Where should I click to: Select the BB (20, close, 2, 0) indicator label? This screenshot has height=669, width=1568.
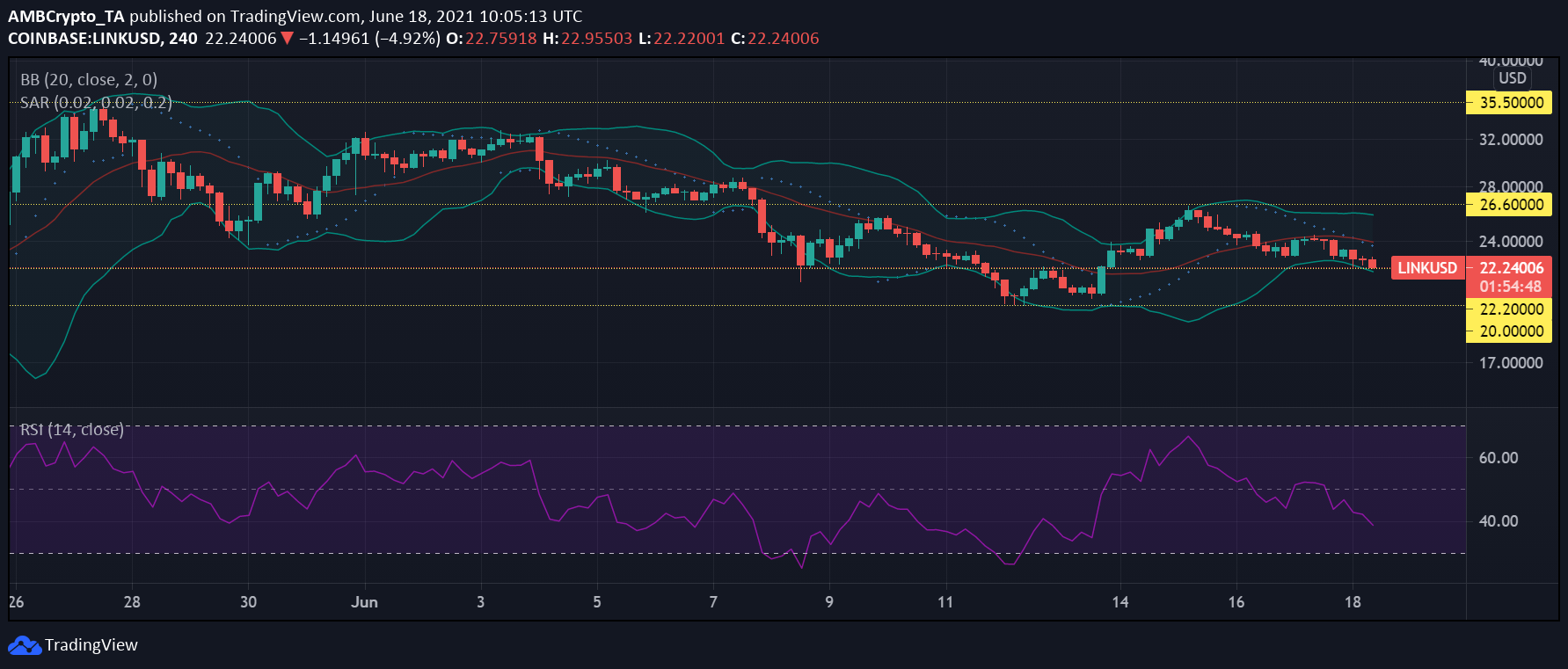[x=89, y=80]
